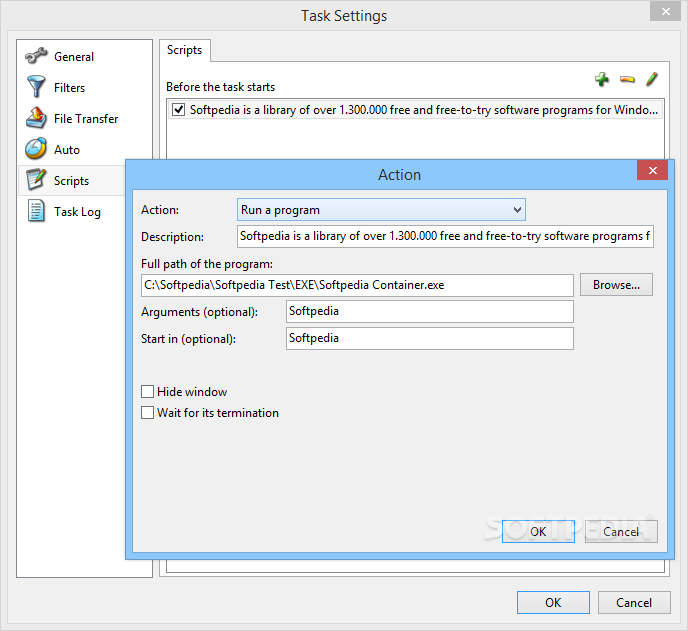Open the Filters settings page
This screenshot has height=631, width=688.
pyautogui.click(x=69, y=88)
